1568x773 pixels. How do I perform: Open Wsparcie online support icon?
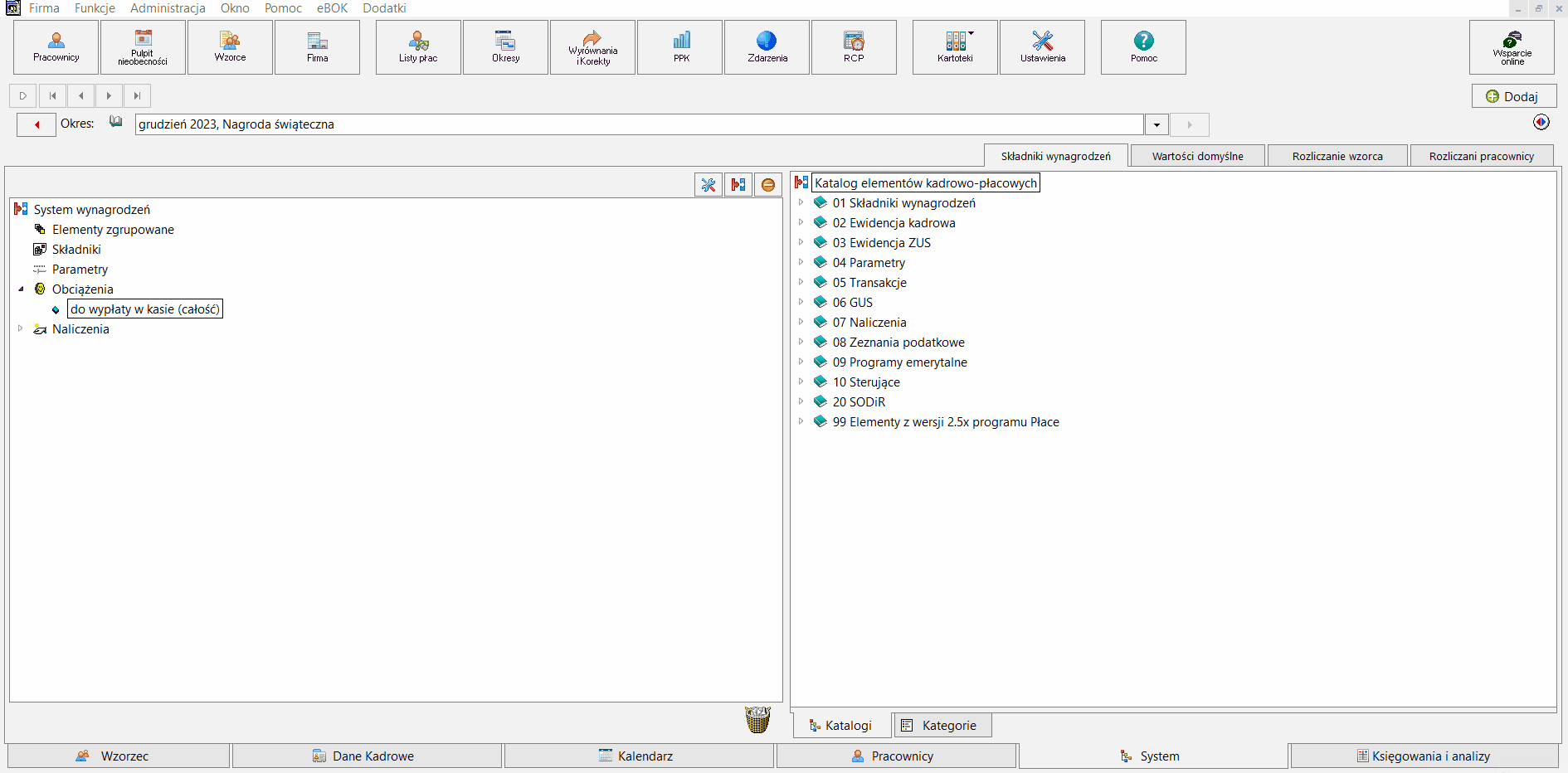point(1512,47)
